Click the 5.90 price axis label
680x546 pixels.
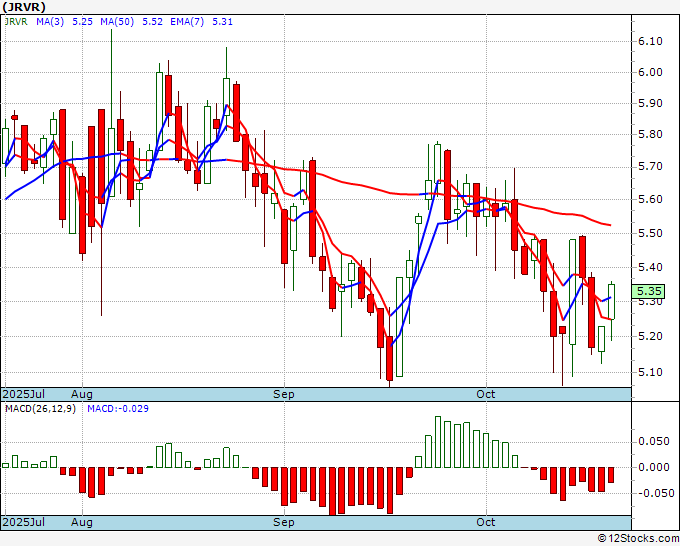tap(651, 103)
